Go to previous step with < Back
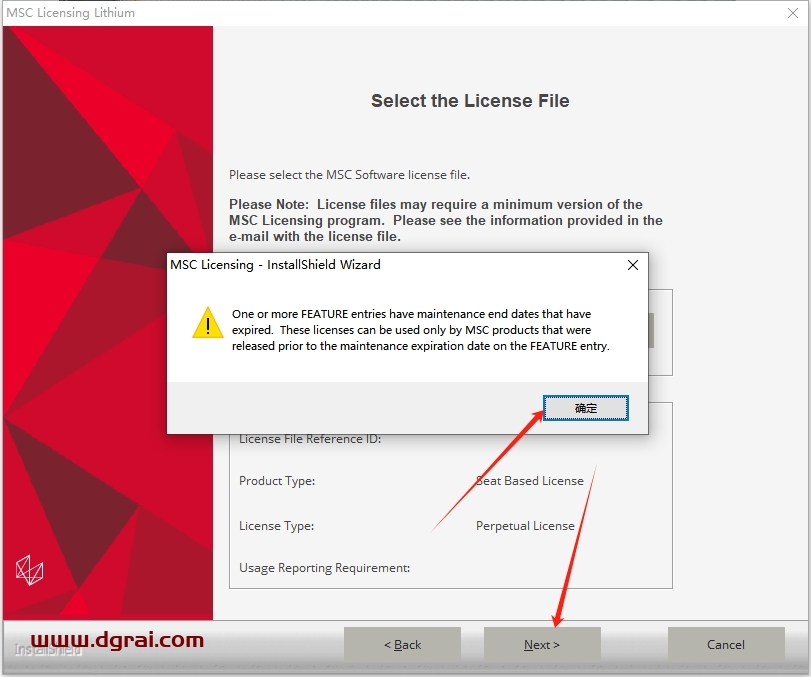This screenshot has width=811, height=677. click(402, 644)
